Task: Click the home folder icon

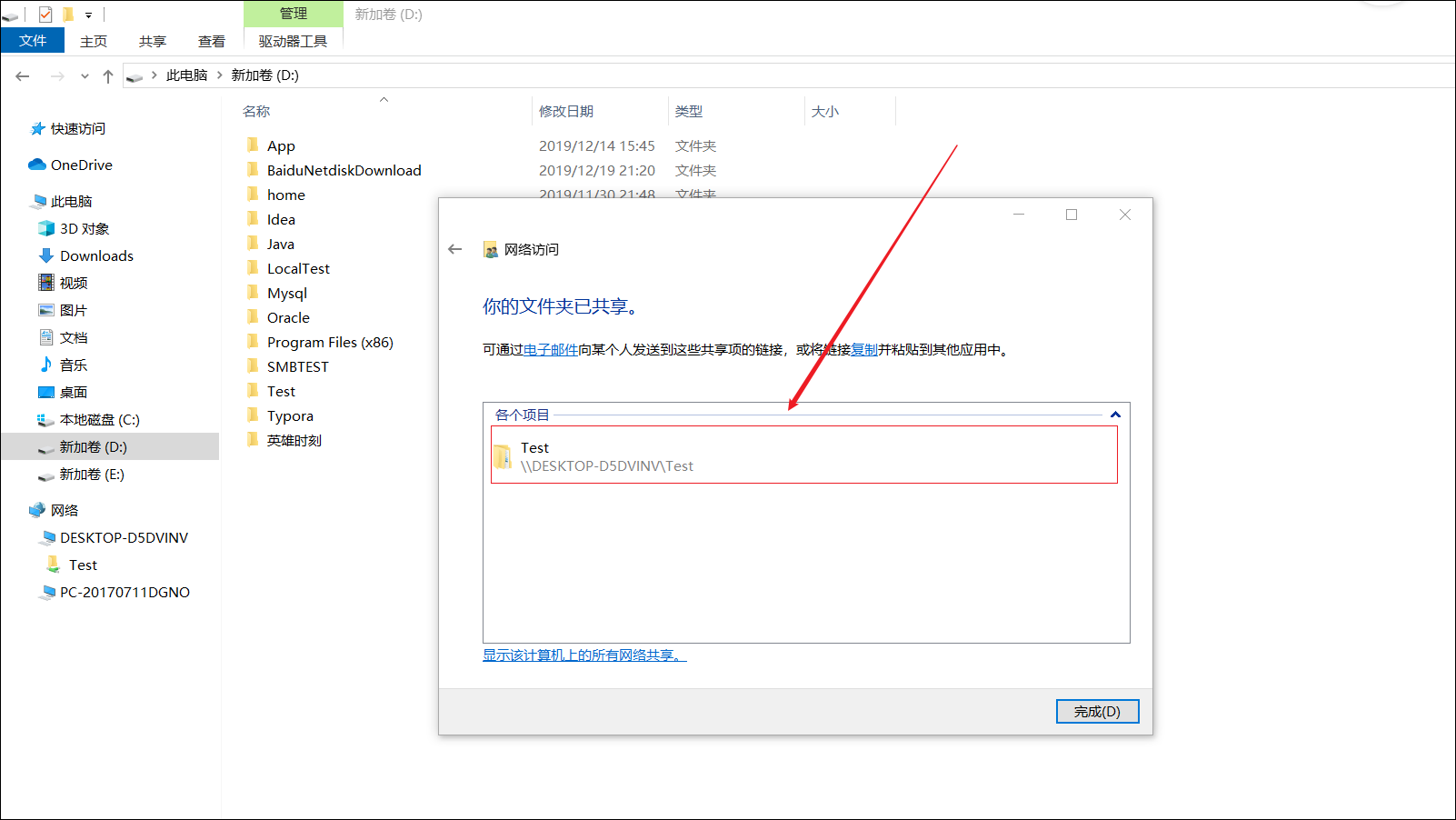Action: 253,194
